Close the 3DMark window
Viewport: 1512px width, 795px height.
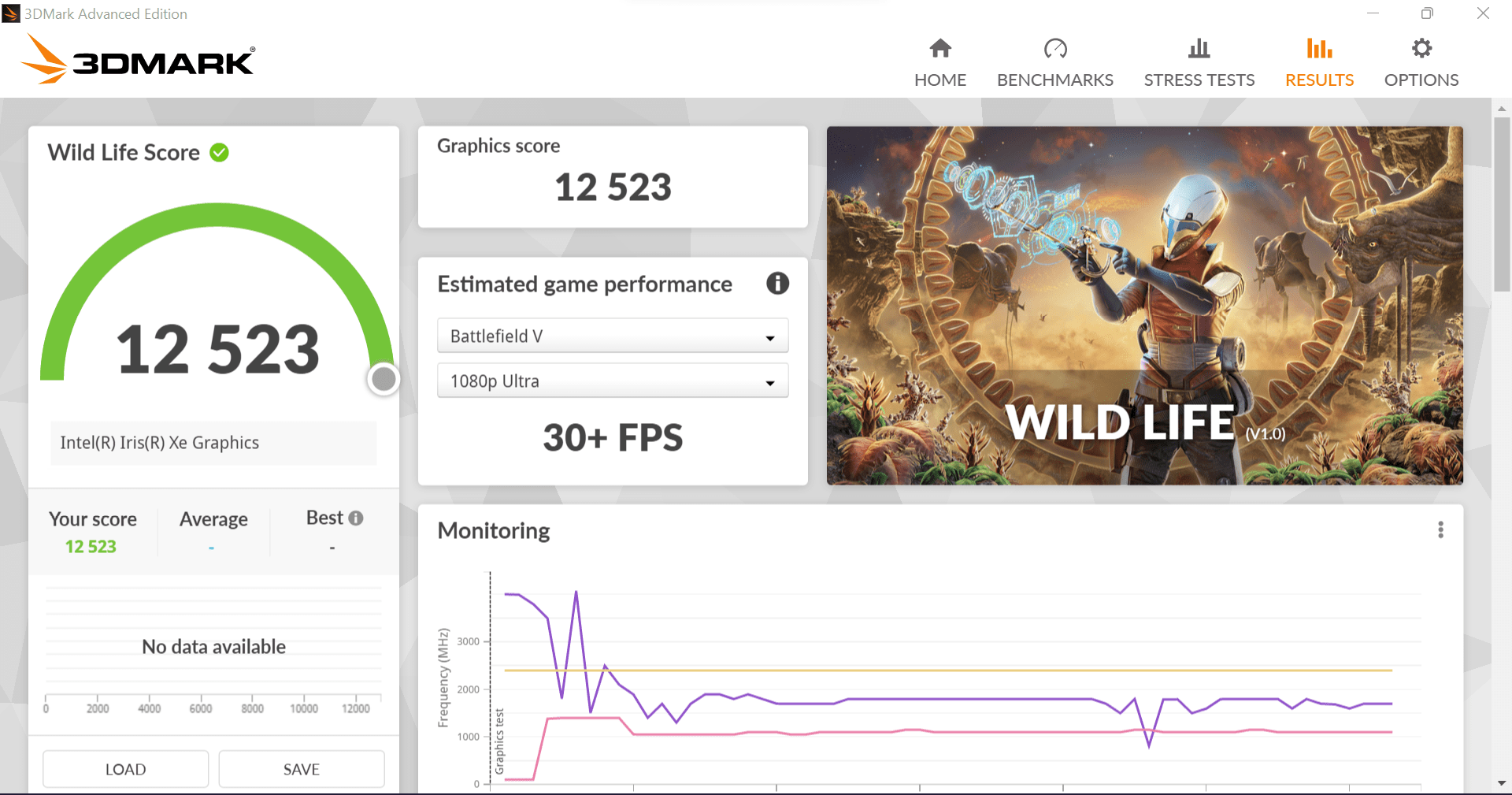coord(1483,13)
